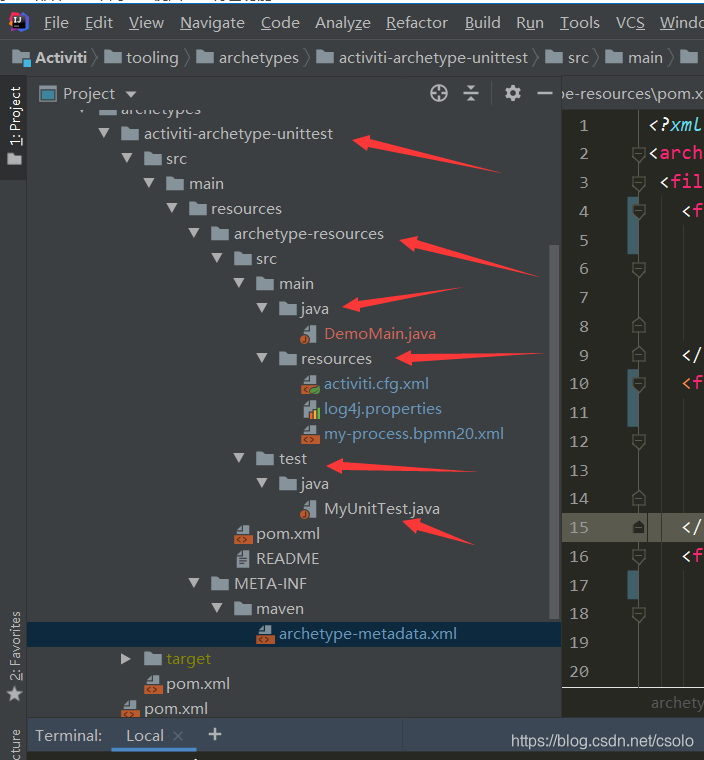Collapse the maven folder
Viewport: 704px width, 760px height.
pos(217,608)
